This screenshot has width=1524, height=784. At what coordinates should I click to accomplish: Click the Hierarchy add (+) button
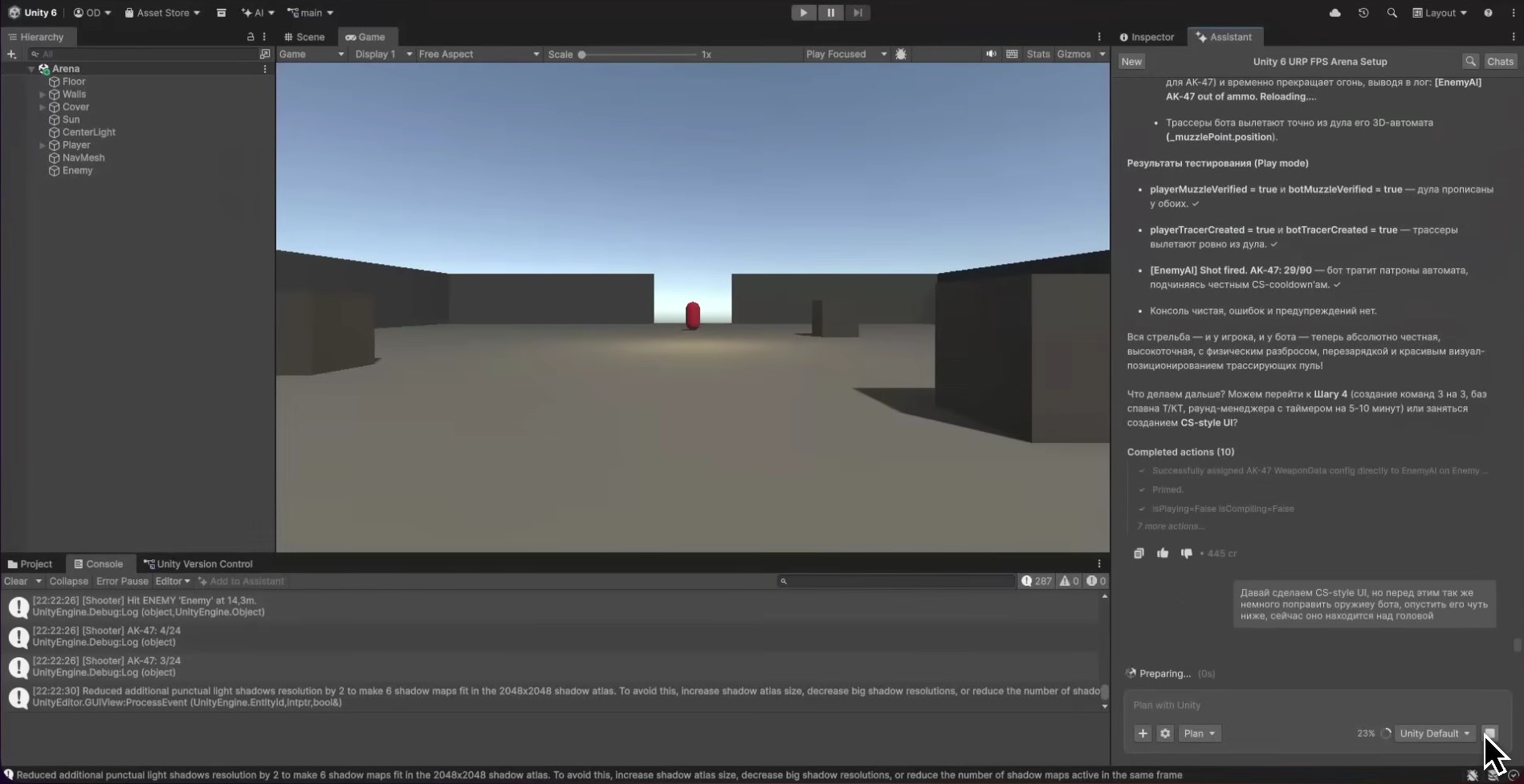click(x=11, y=55)
